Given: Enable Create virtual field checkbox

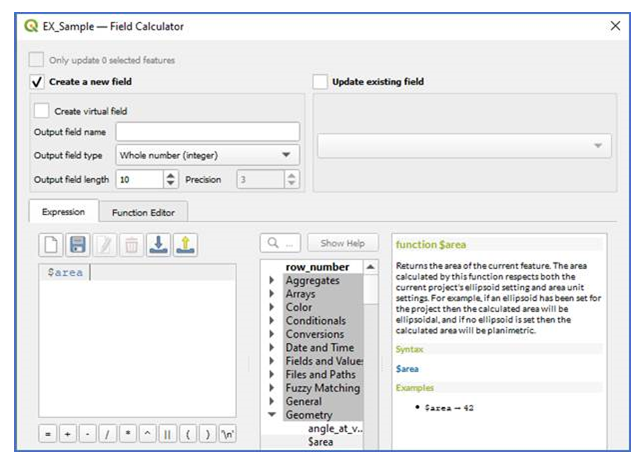Looking at the screenshot, I should 42,111.
